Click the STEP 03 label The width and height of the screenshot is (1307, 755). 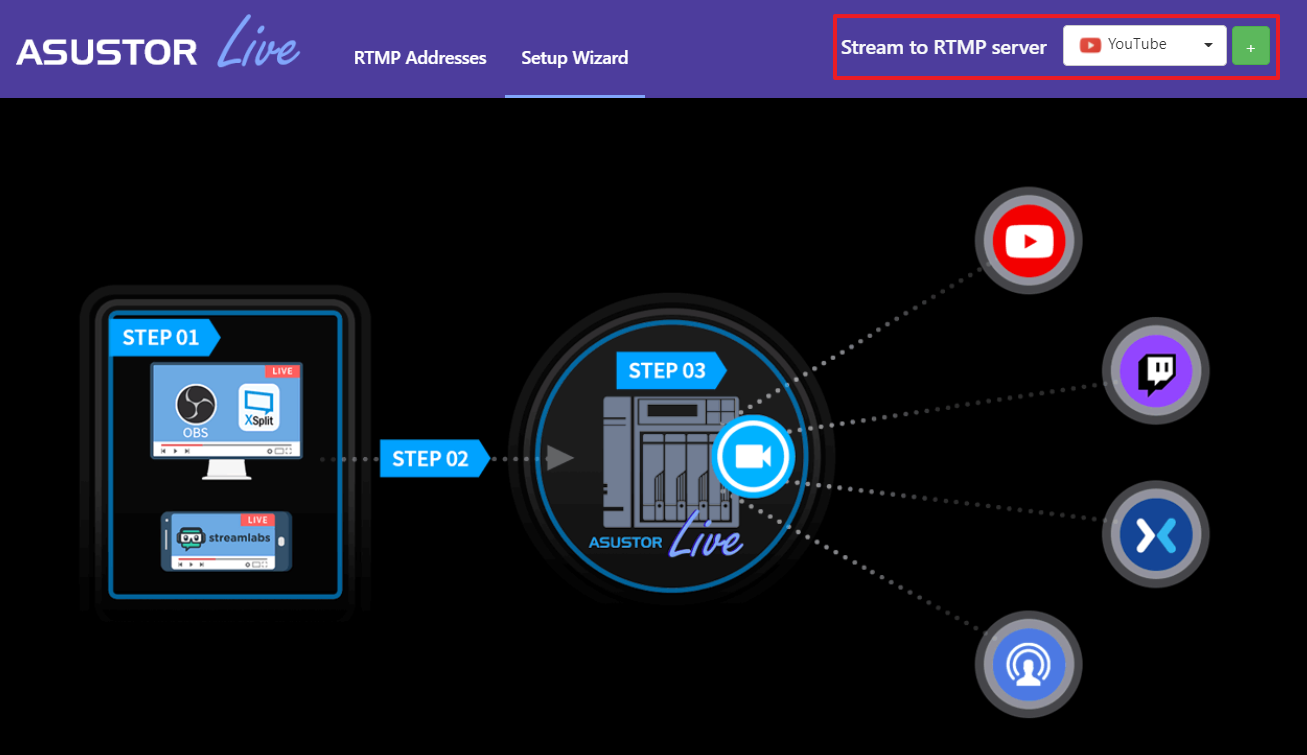[x=671, y=370]
